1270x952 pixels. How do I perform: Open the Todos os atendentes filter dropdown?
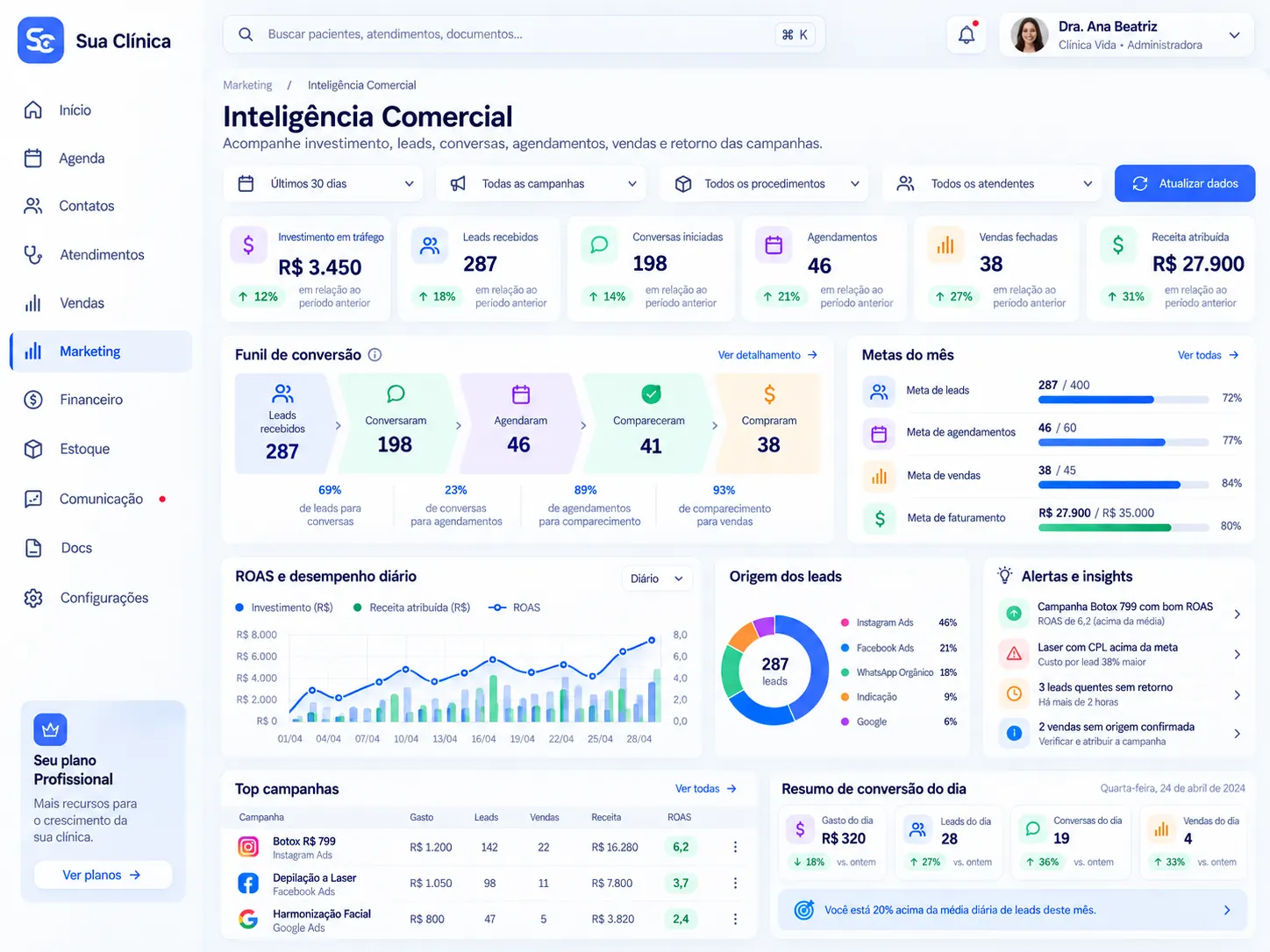[x=992, y=184]
